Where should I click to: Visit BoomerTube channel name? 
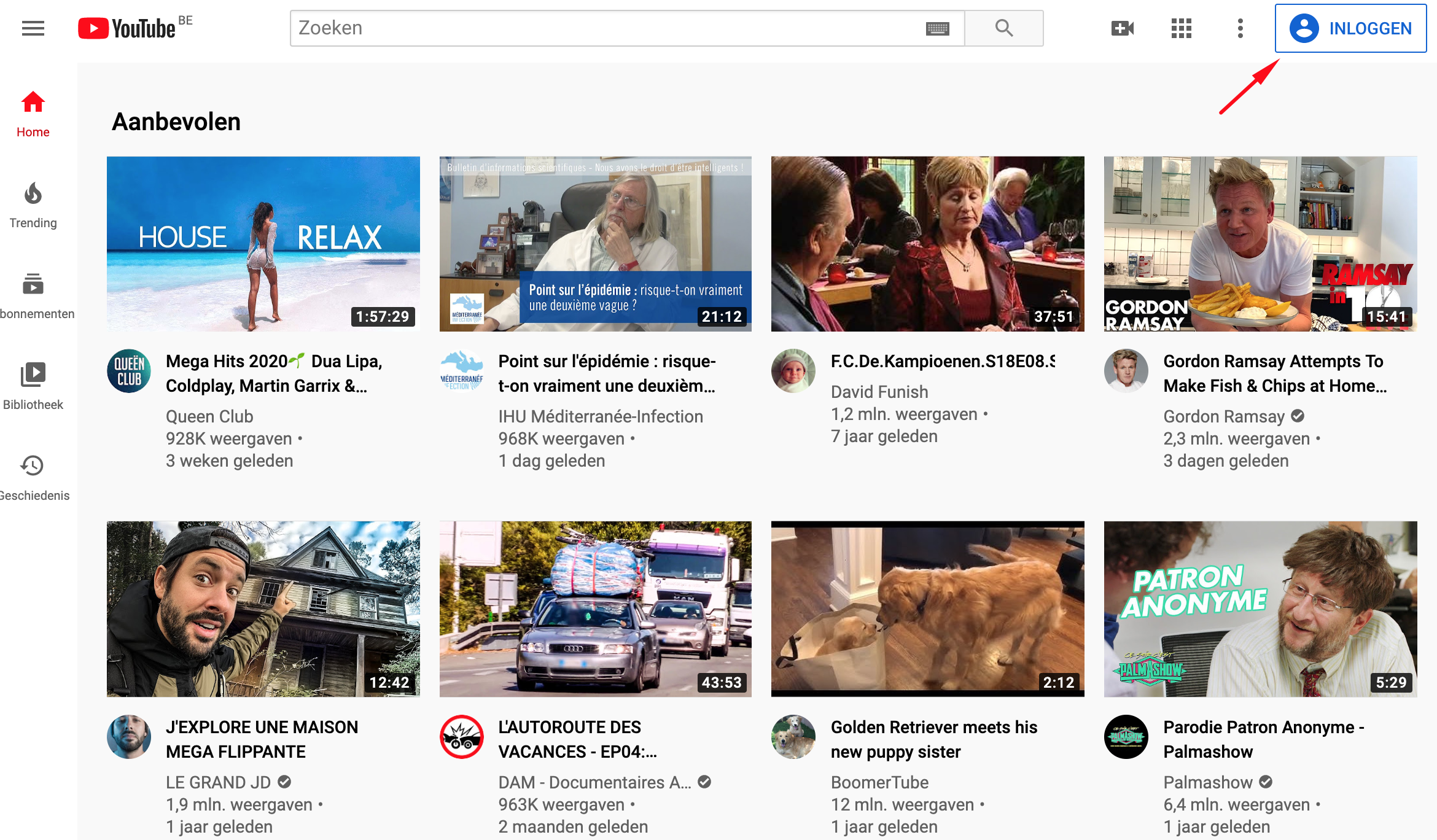coord(879,782)
